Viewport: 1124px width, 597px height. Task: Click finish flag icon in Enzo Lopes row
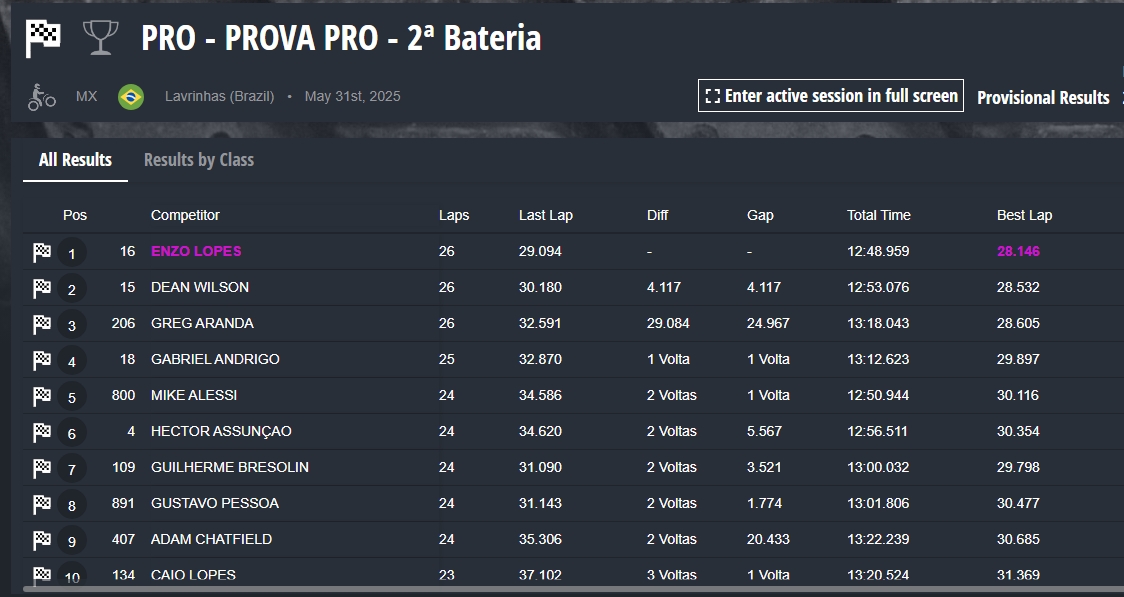tap(42, 252)
